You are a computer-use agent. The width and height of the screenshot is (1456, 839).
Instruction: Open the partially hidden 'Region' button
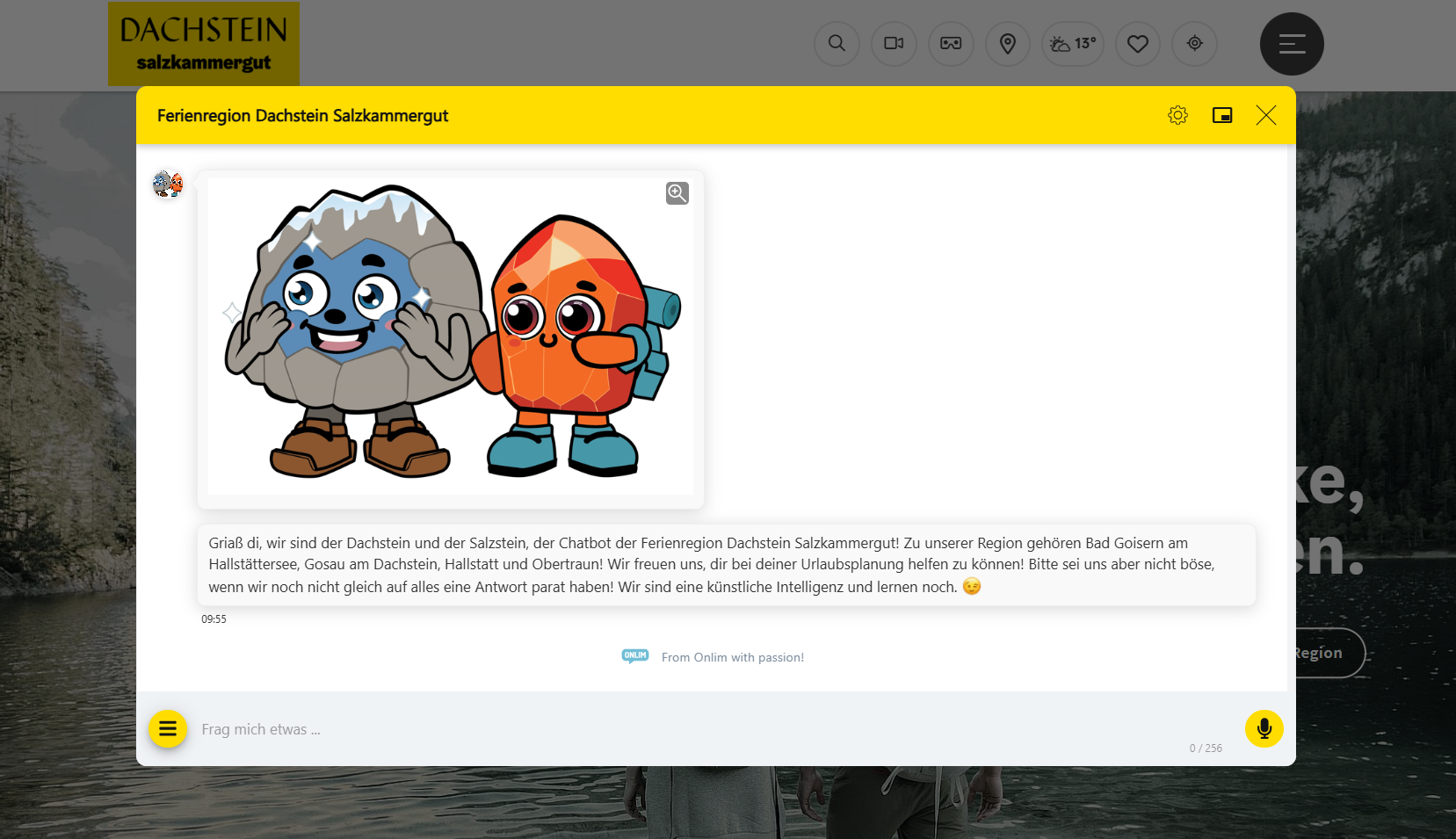(1330, 653)
